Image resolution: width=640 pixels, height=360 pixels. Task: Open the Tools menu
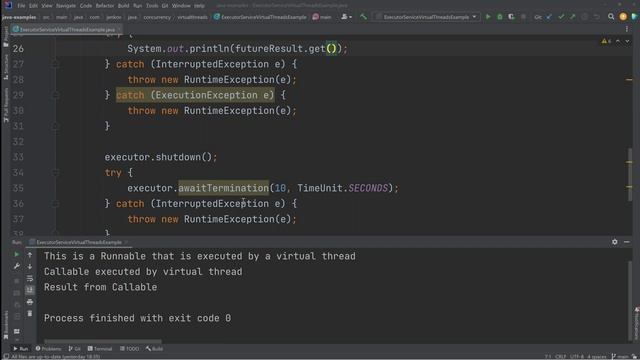[152, 6]
